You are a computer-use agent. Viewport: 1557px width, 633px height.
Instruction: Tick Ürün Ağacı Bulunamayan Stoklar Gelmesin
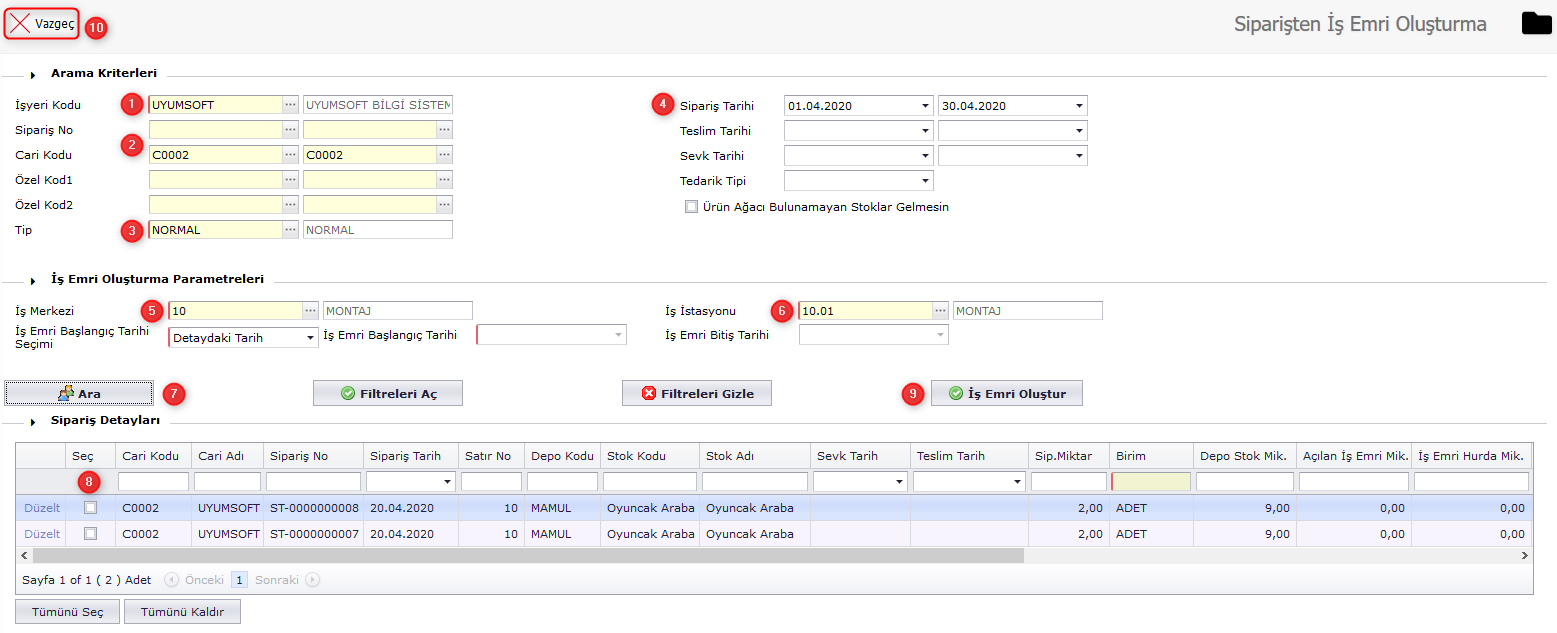[691, 207]
